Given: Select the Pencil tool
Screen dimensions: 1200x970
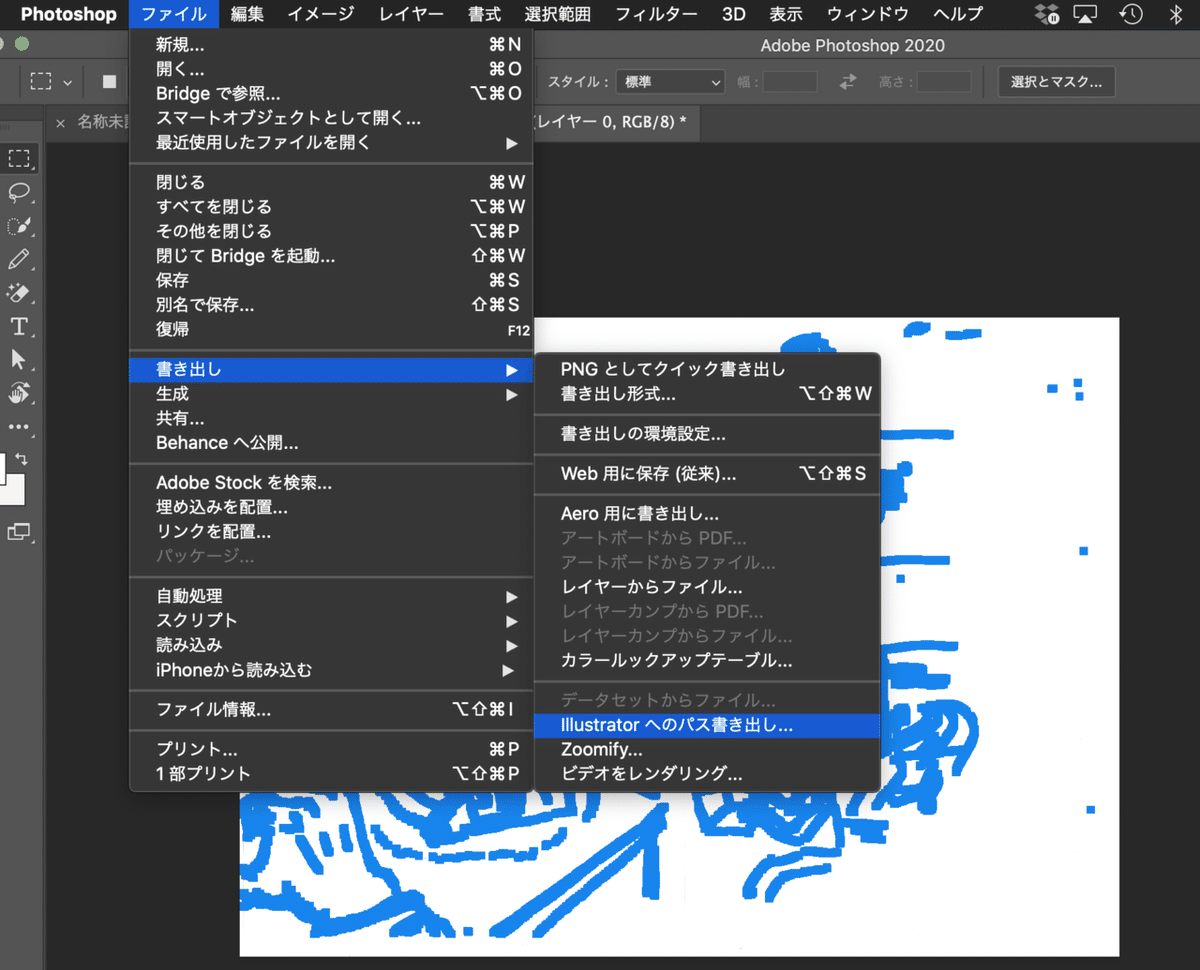Looking at the screenshot, I should point(21,258).
